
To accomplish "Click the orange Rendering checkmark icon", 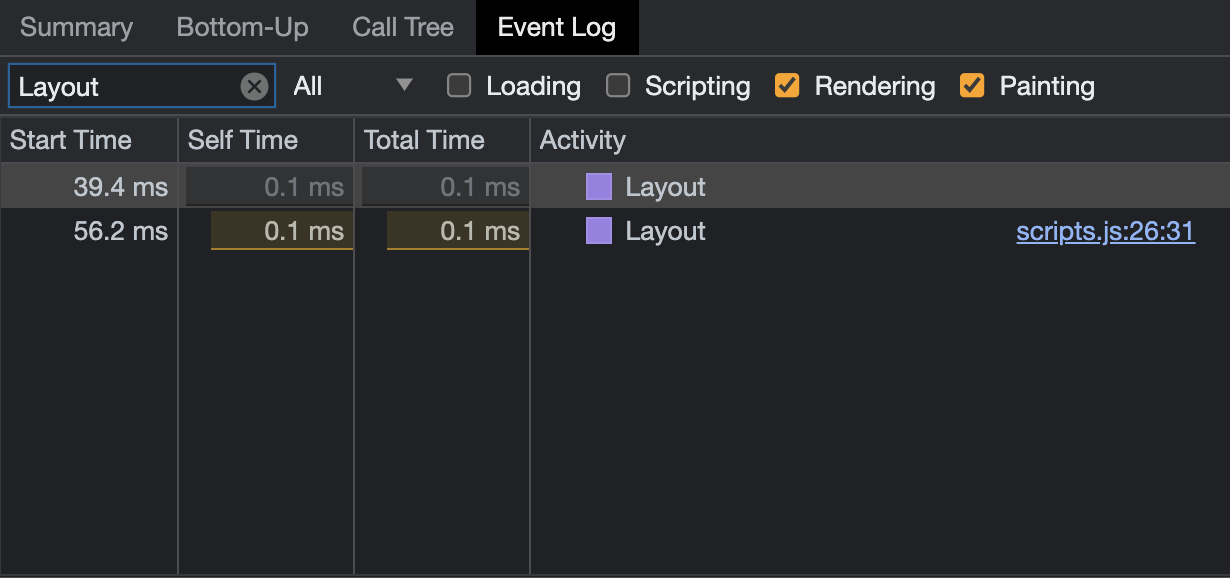I will (787, 86).
